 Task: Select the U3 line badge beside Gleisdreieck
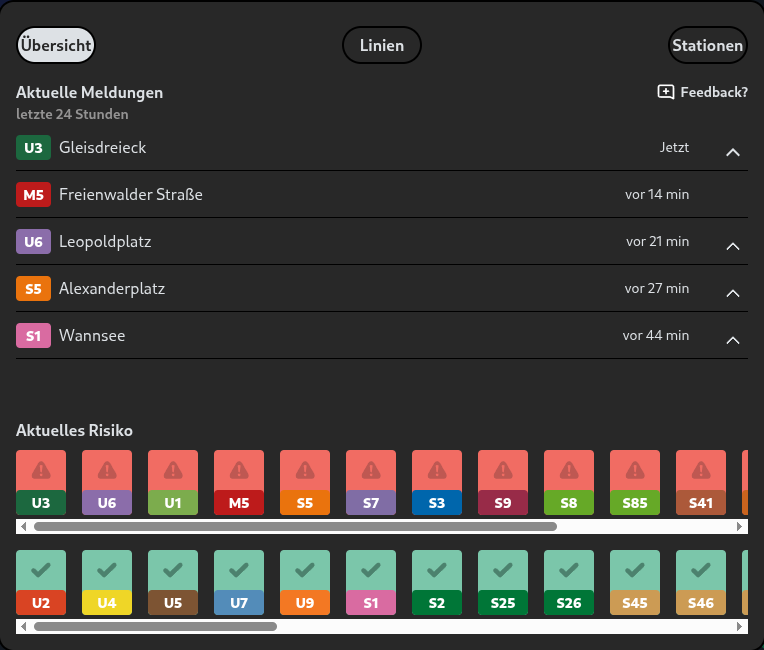tap(33, 148)
